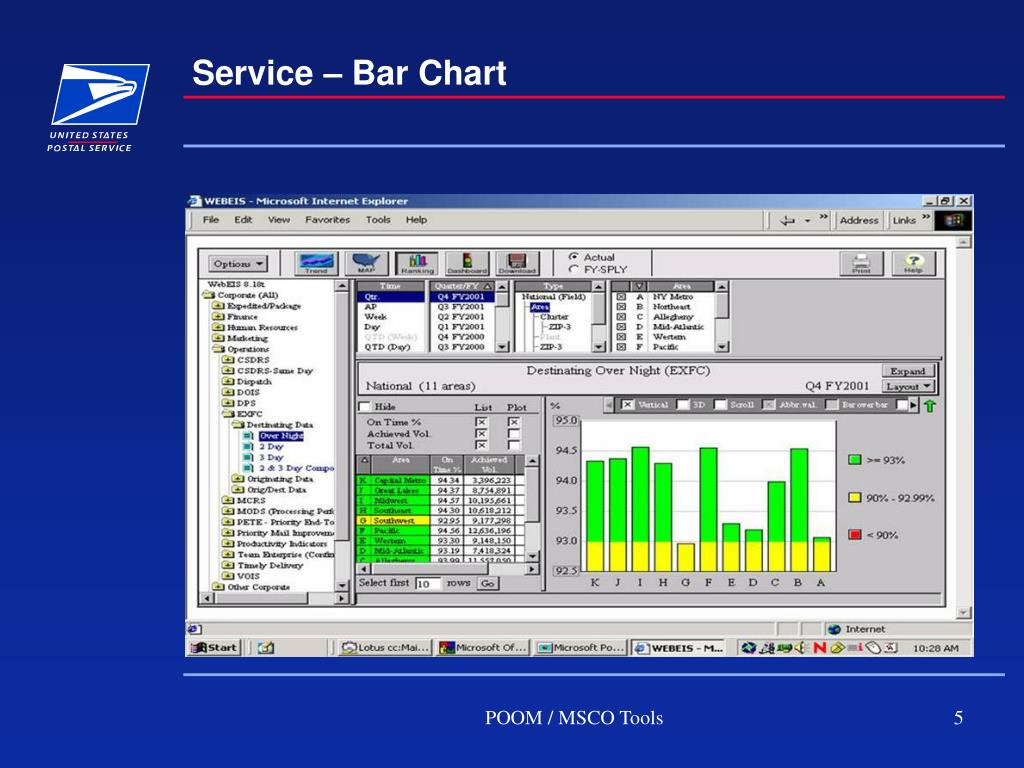Image resolution: width=1024 pixels, height=768 pixels.
Task: Select Week in the Time list
Action: [x=376, y=317]
